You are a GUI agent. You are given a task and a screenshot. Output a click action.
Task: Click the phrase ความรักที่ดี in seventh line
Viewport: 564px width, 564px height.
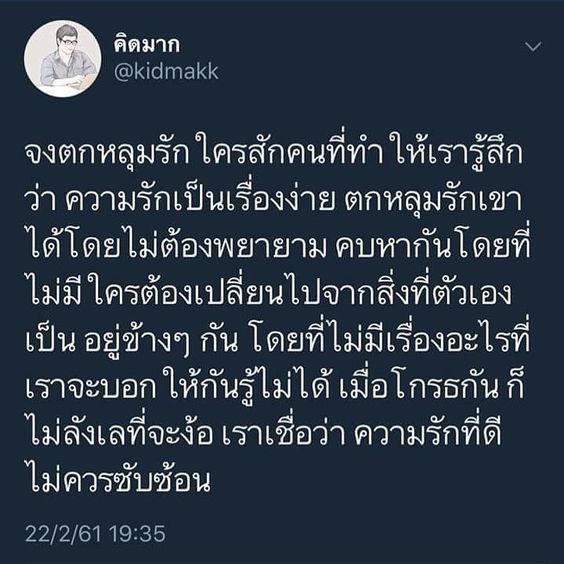coord(427,432)
